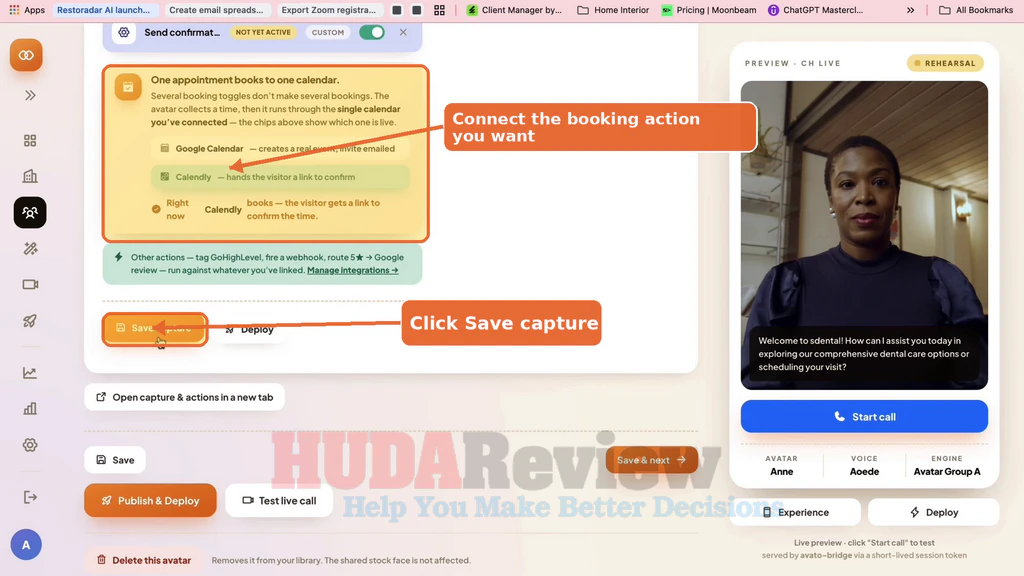Open the Manage integrations link
Image resolution: width=1024 pixels, height=576 pixels.
pyautogui.click(x=353, y=270)
